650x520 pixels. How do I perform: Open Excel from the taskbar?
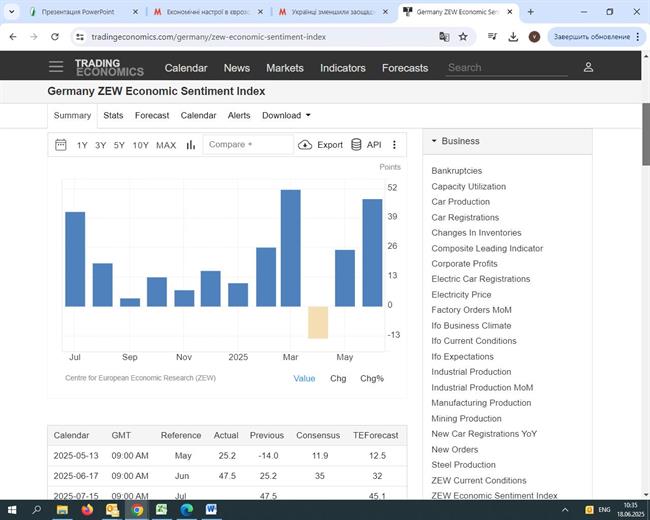[x=162, y=510]
